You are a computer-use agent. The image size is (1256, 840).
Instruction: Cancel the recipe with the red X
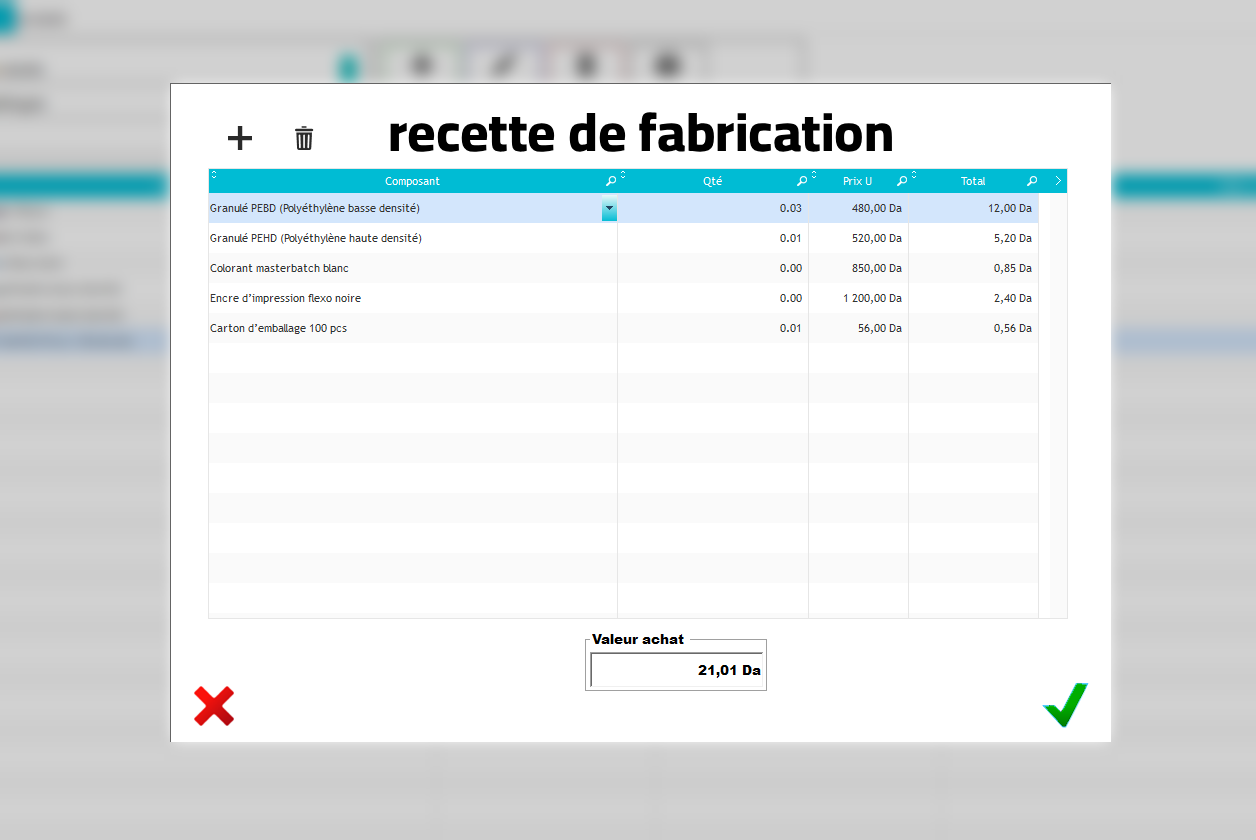214,706
